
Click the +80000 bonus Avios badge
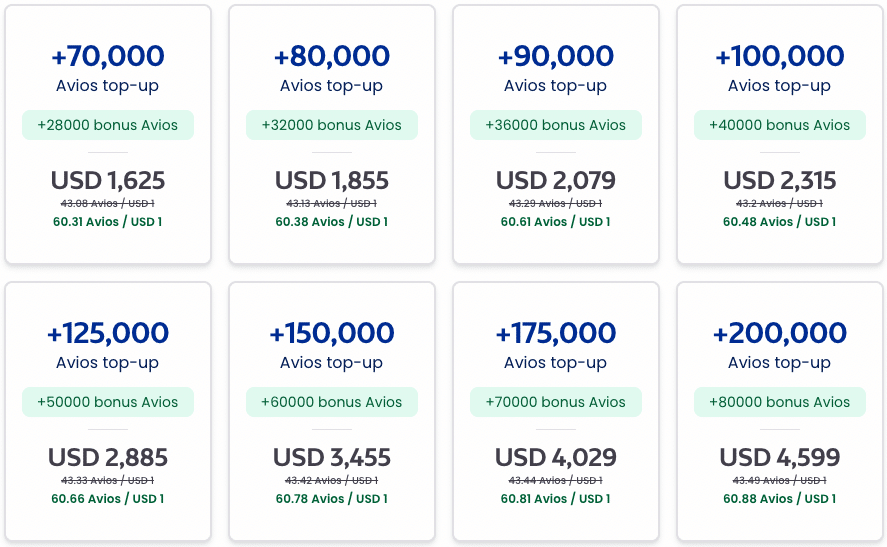point(780,402)
